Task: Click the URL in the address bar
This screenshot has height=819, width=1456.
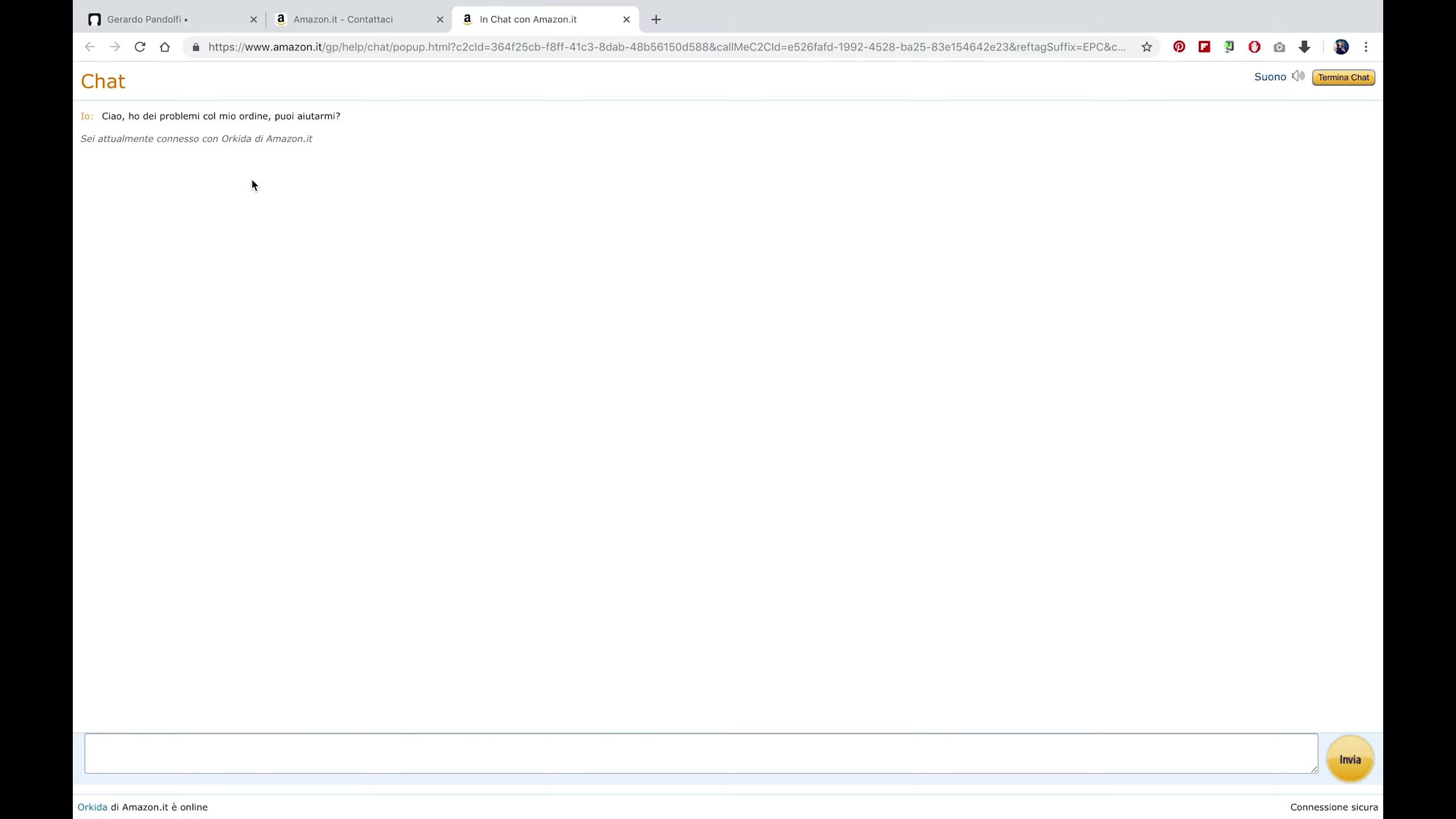Action: (x=667, y=47)
